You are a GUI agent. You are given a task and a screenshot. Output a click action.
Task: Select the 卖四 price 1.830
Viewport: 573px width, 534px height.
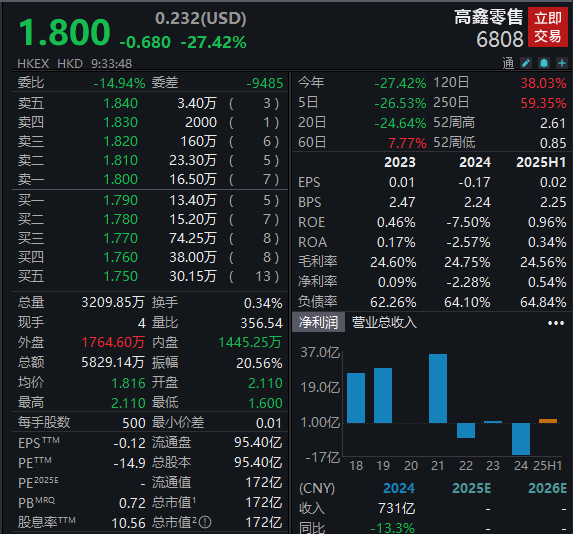point(121,122)
